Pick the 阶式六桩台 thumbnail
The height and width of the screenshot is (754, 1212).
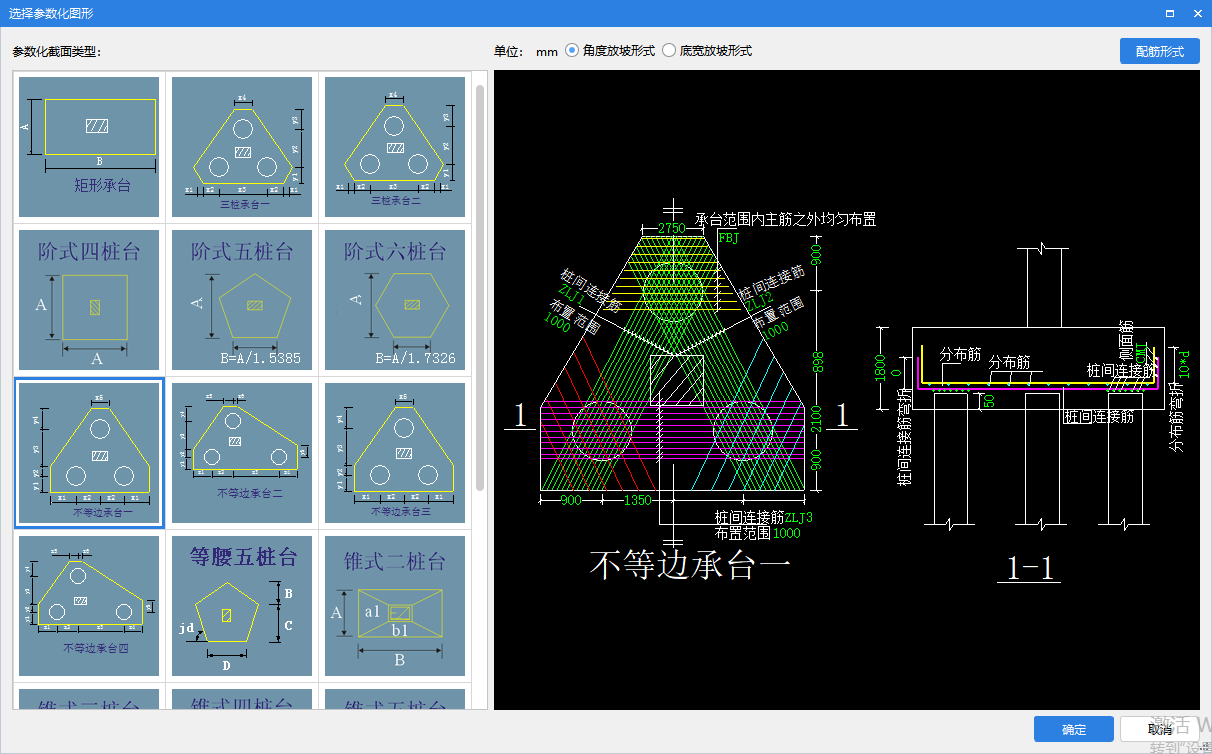(395, 300)
